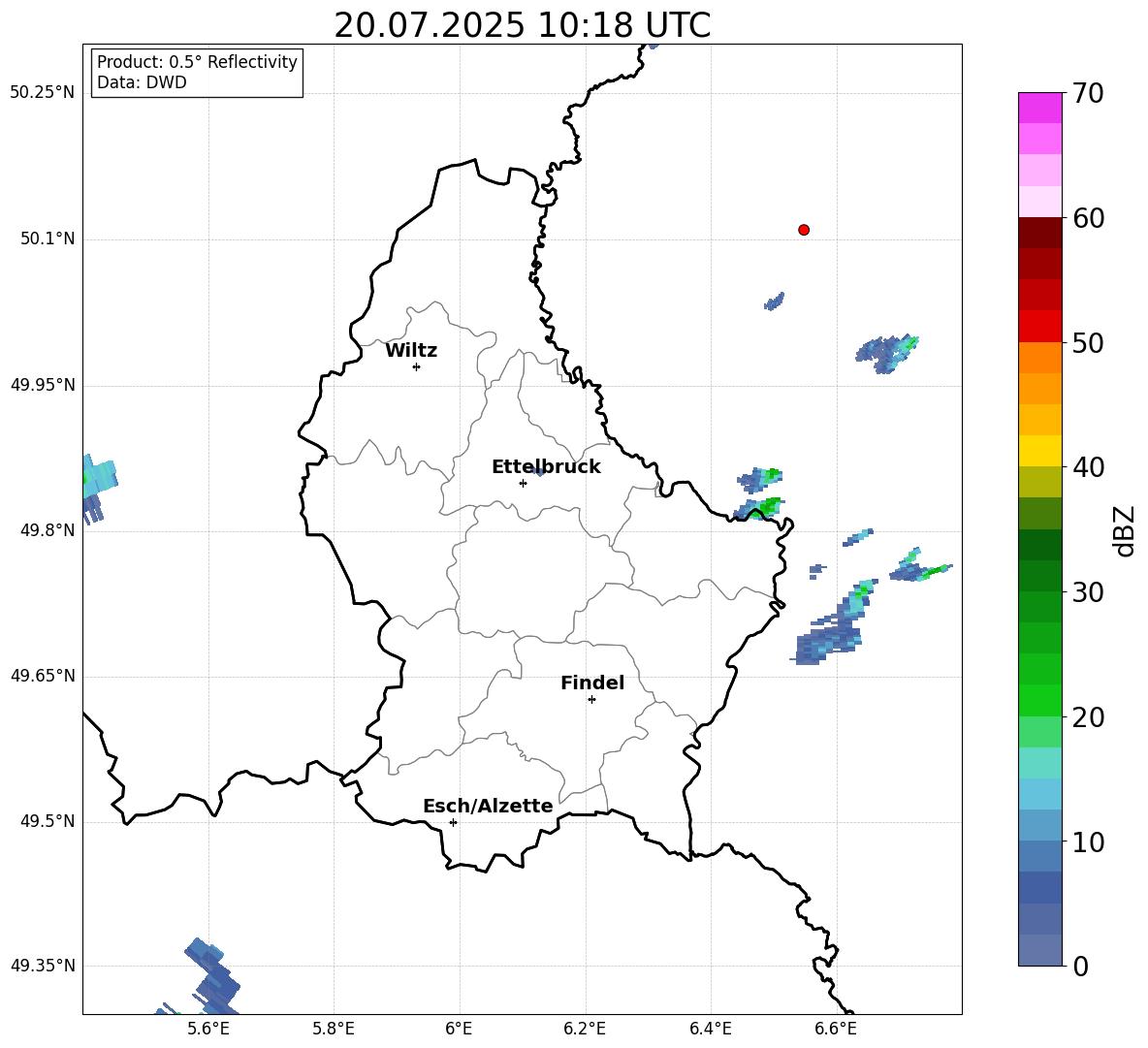The image size is (1148, 1048).
Task: Click the 49.35°N latitude label
Action: coord(43,966)
